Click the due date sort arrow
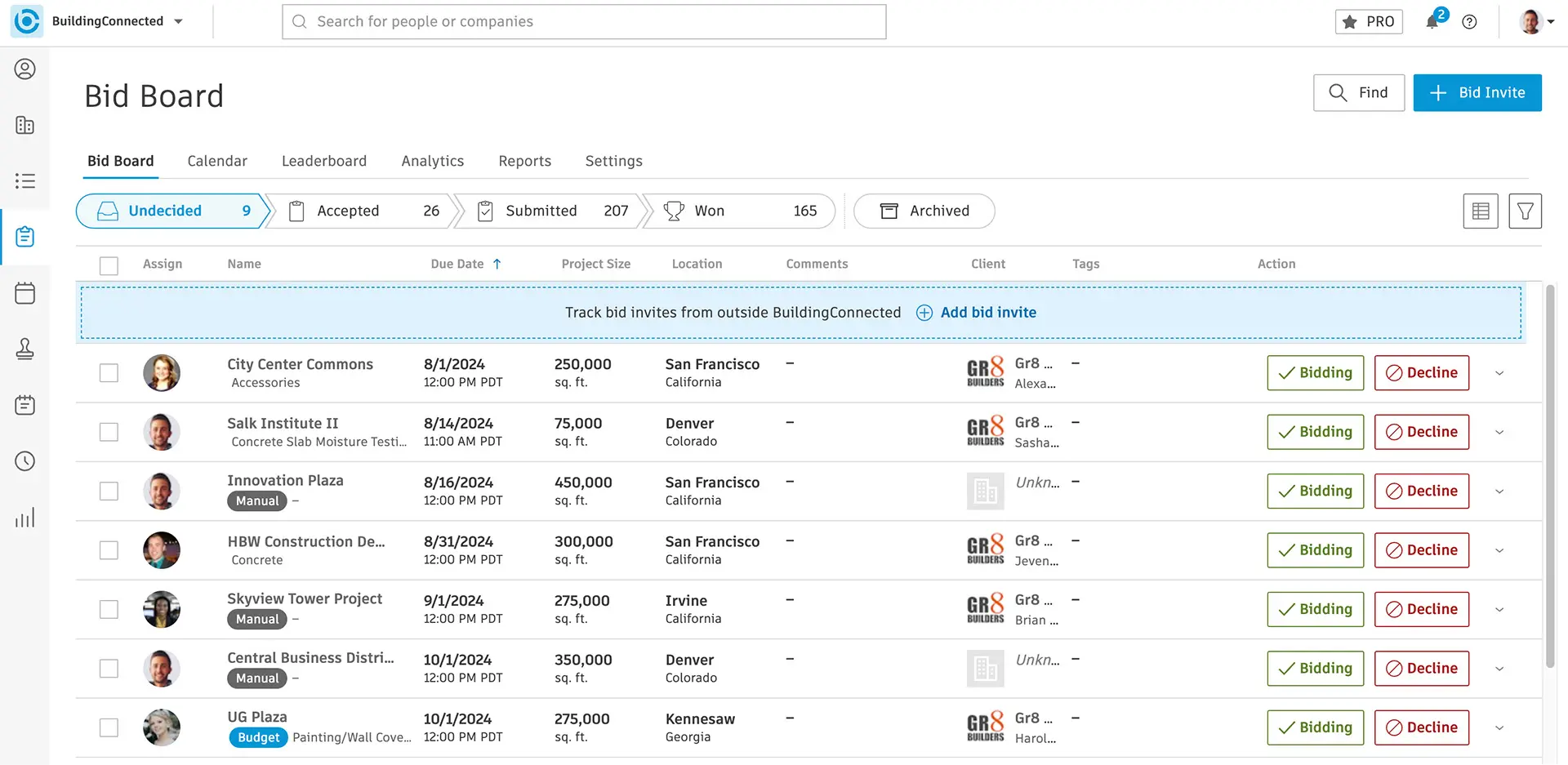 tap(497, 264)
